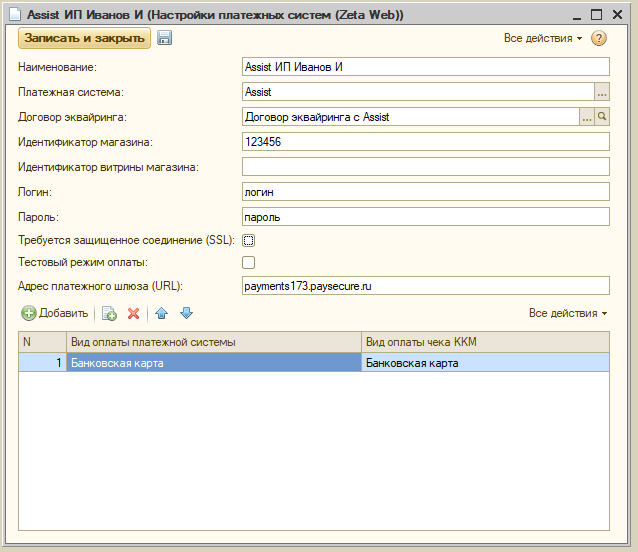Select Банковская карта in ККМ check column

(x=485, y=362)
